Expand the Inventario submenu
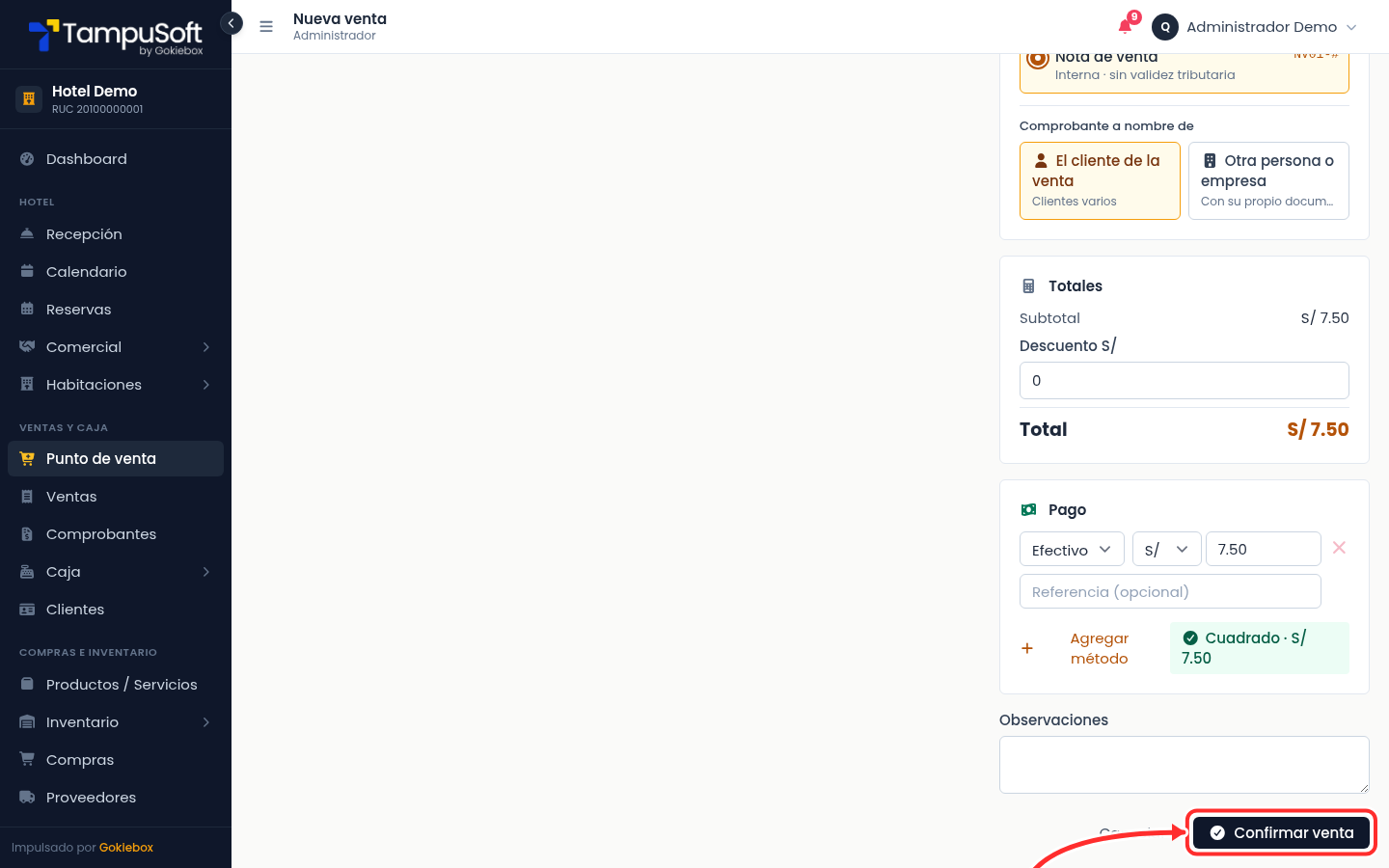The width and height of the screenshot is (1389, 868). click(116, 722)
